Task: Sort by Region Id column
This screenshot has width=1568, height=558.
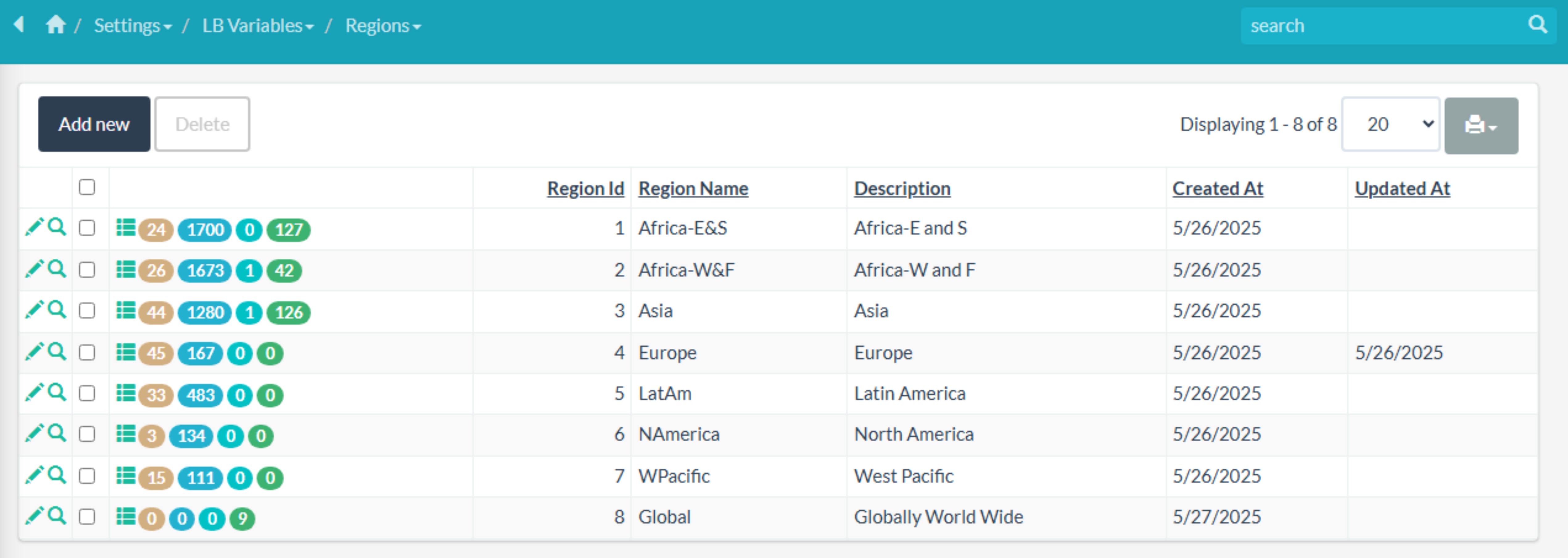Action: coord(586,189)
